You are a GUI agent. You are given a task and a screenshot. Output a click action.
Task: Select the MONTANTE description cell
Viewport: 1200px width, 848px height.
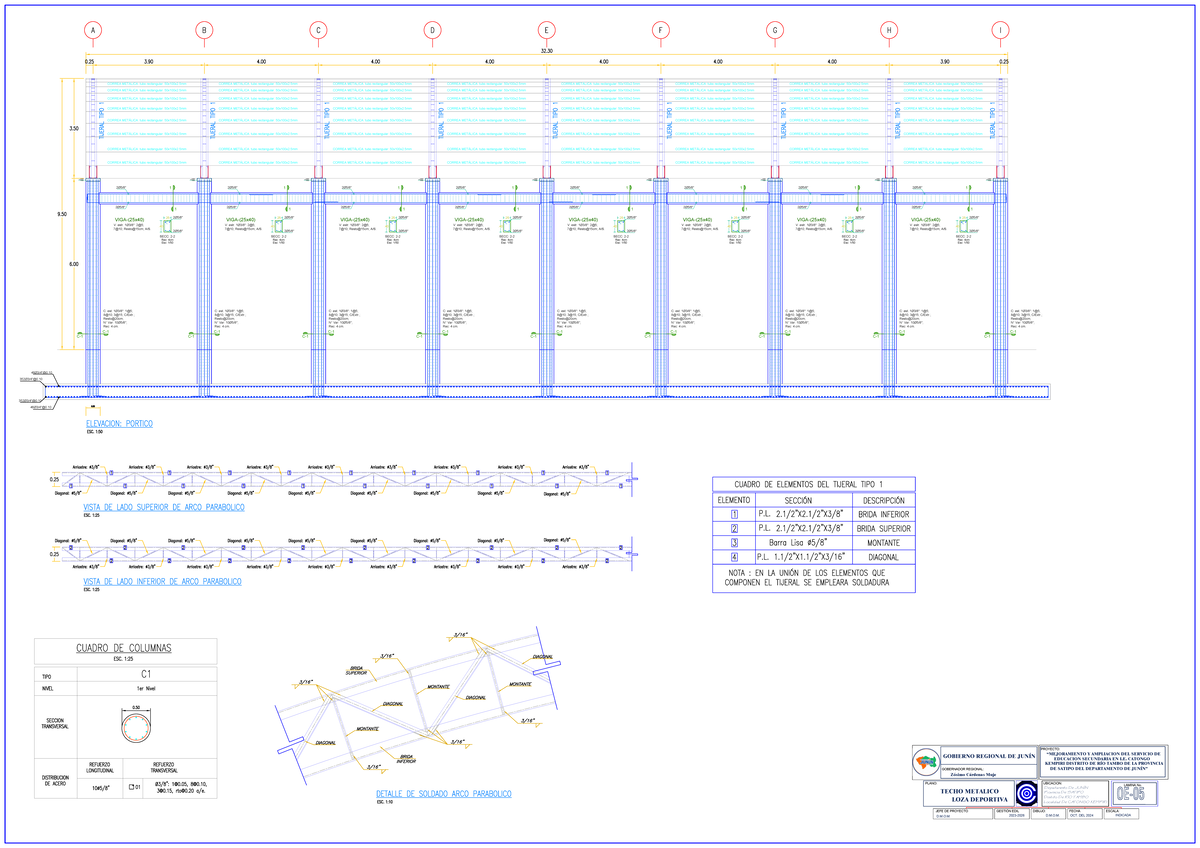coord(883,542)
